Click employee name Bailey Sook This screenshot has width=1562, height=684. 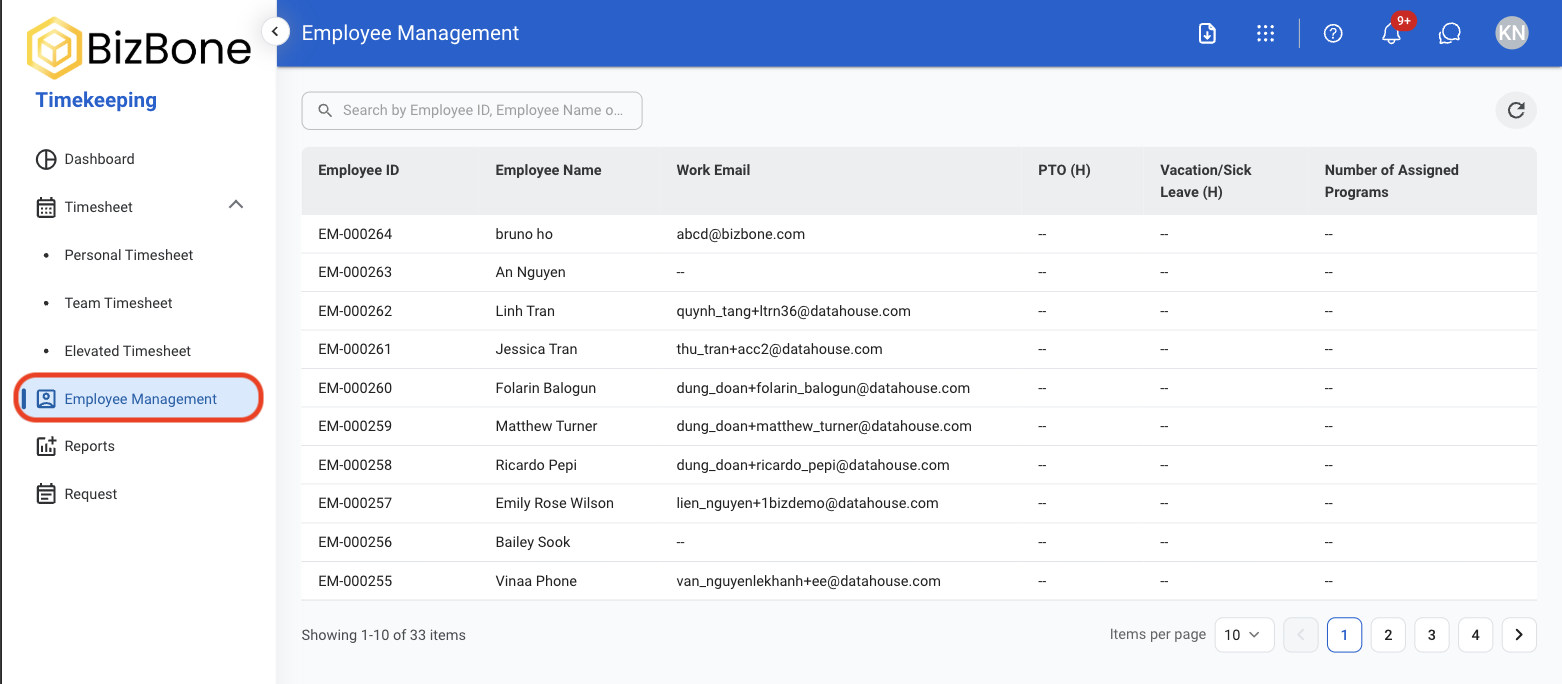point(533,542)
